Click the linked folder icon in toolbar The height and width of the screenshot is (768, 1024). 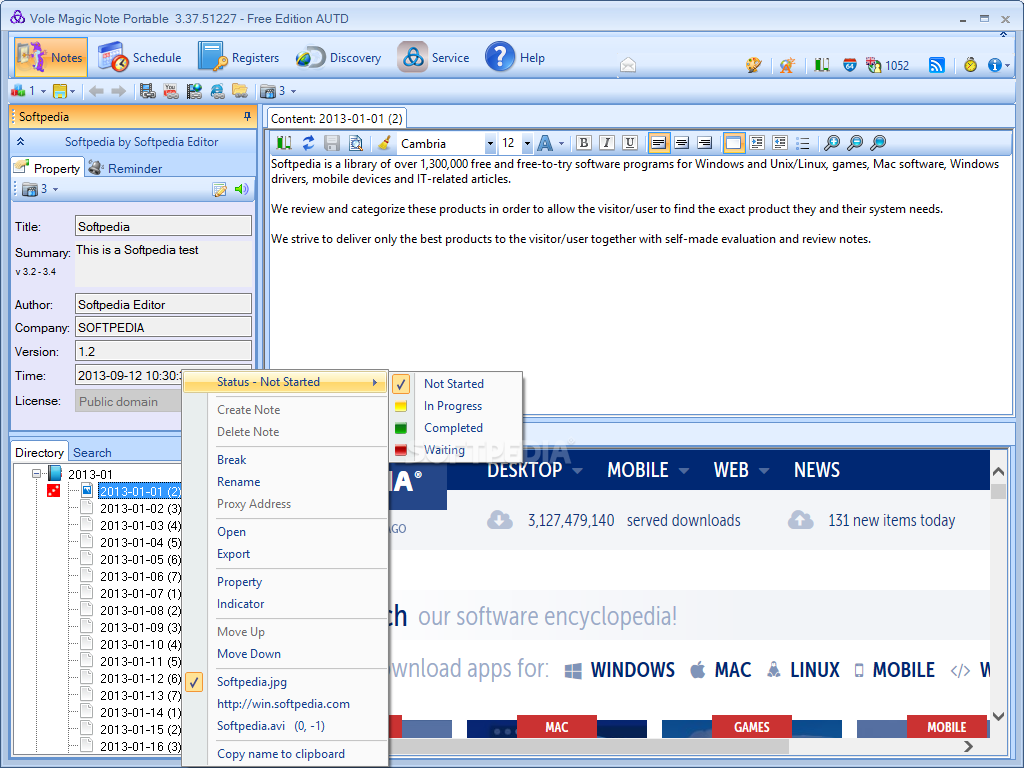(x=240, y=91)
